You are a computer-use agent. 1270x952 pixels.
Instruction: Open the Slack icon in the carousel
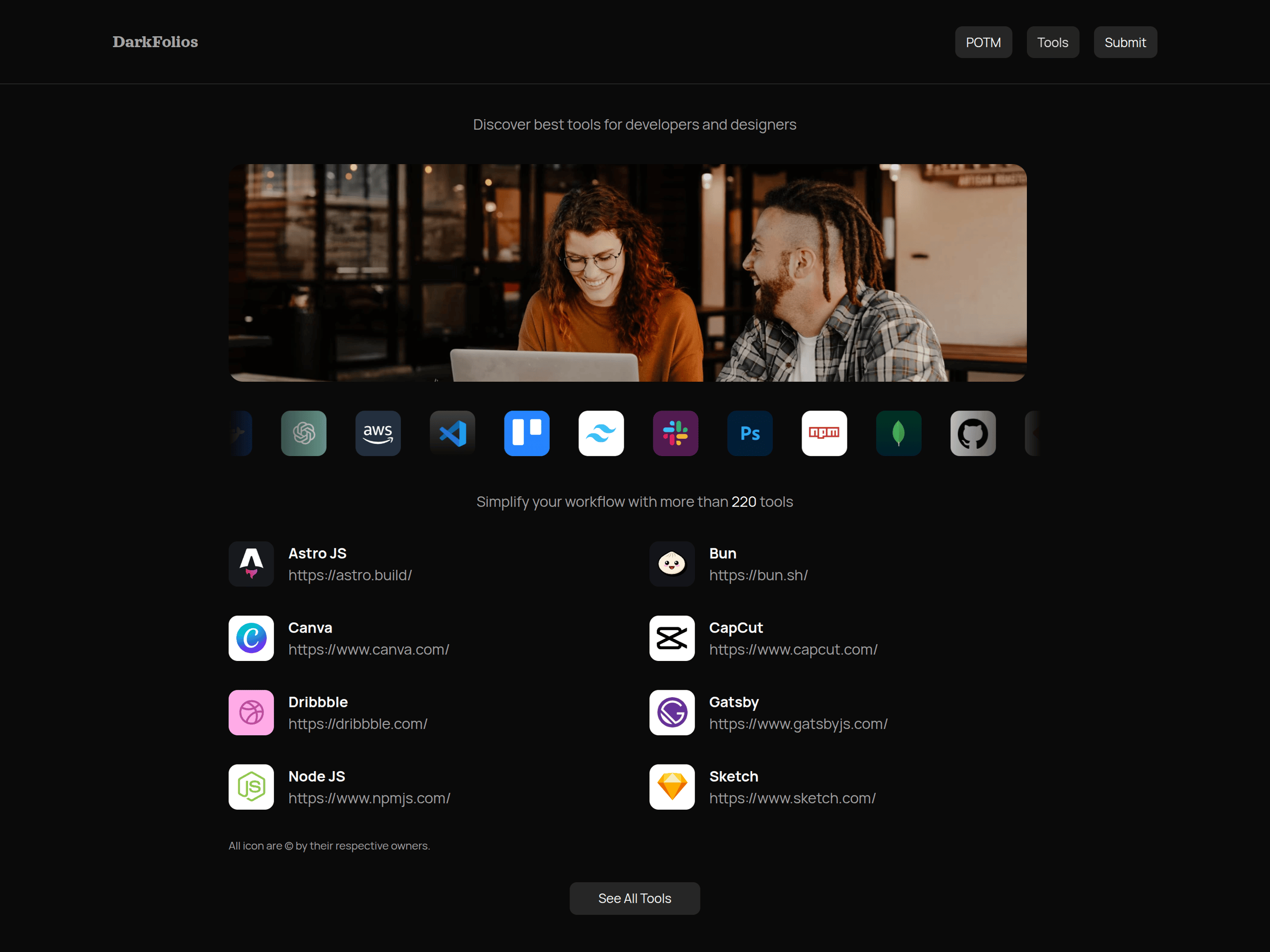(x=675, y=433)
